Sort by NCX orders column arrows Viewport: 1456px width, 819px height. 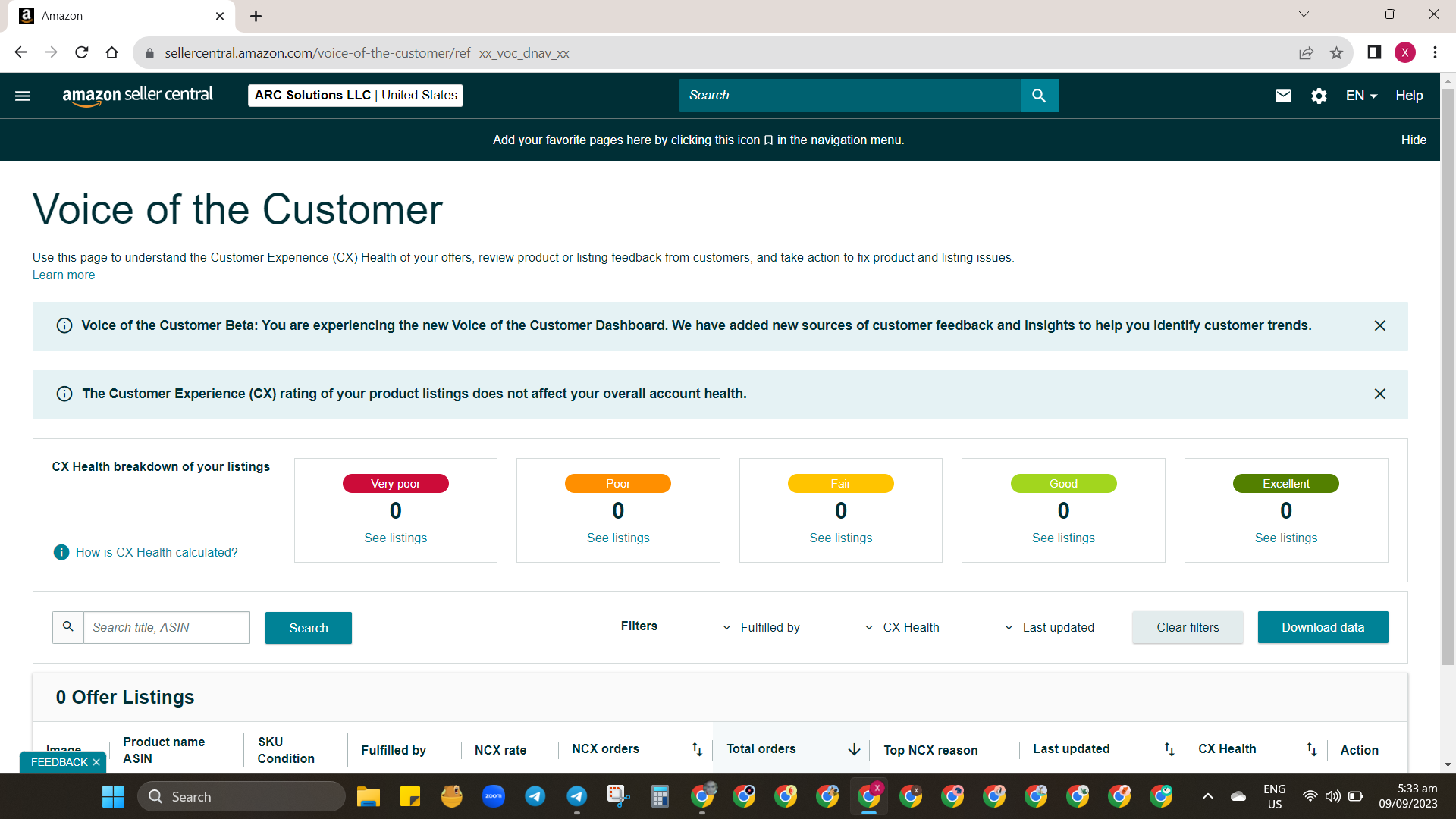point(697,749)
